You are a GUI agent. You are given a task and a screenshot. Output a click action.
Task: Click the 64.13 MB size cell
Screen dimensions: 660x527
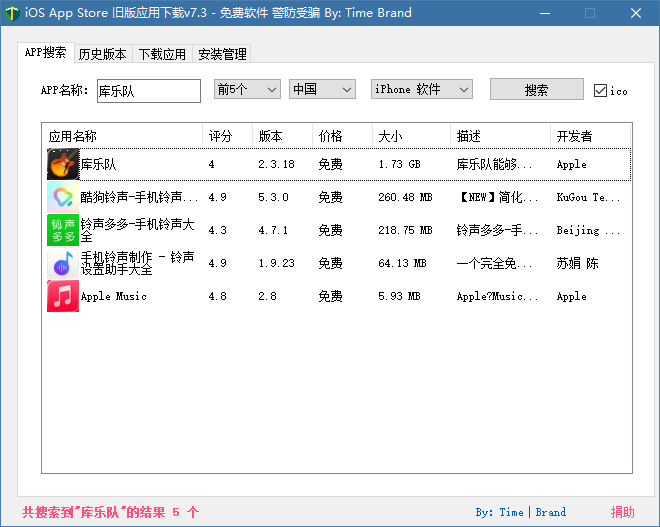[x=402, y=264]
